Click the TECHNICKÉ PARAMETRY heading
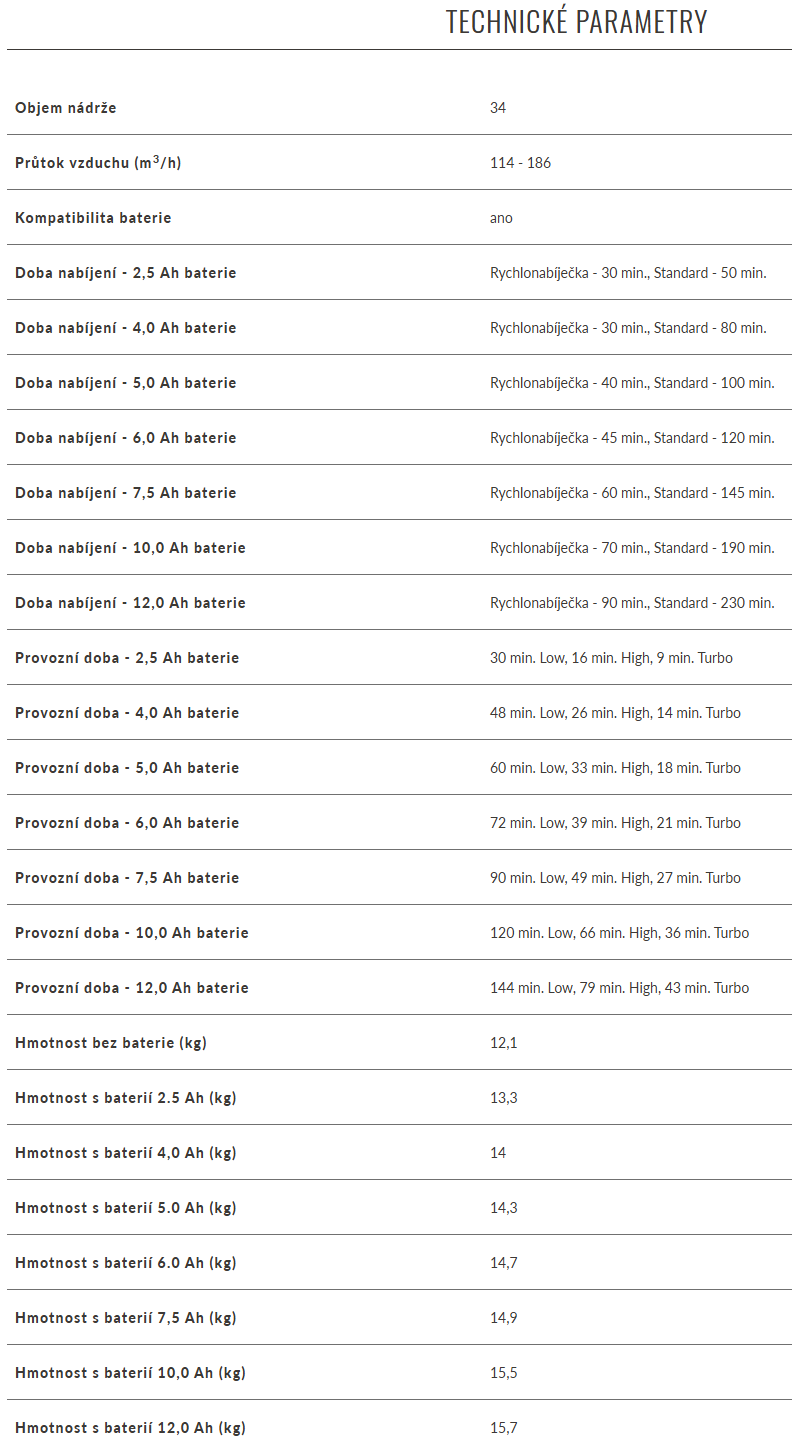Viewport: 792px width, 1451px height. click(576, 22)
